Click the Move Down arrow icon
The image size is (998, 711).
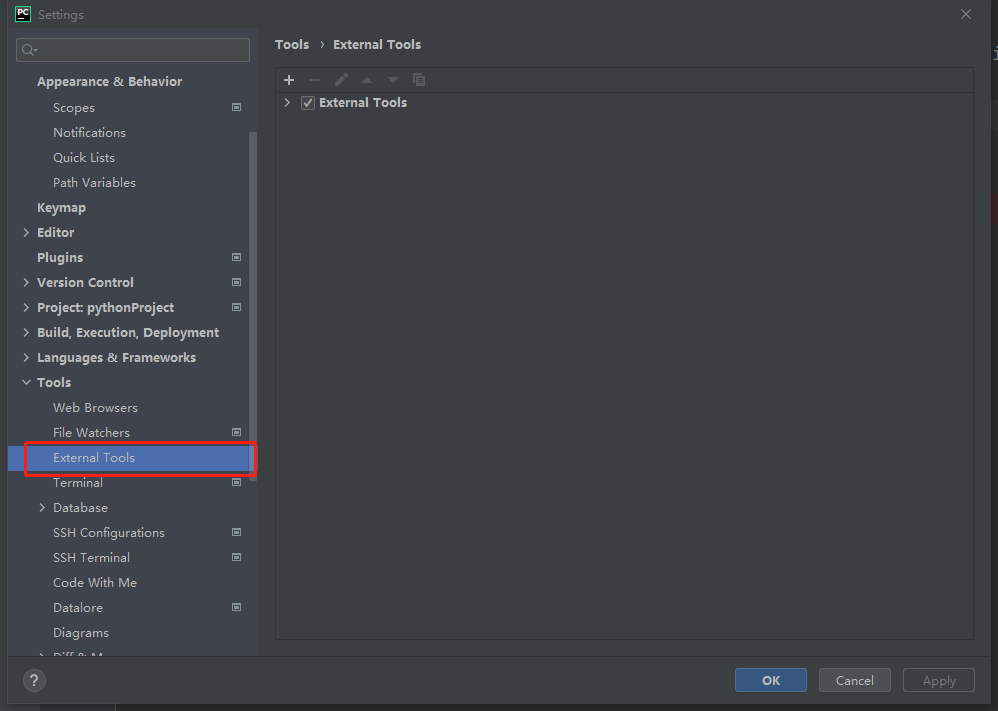coord(393,80)
